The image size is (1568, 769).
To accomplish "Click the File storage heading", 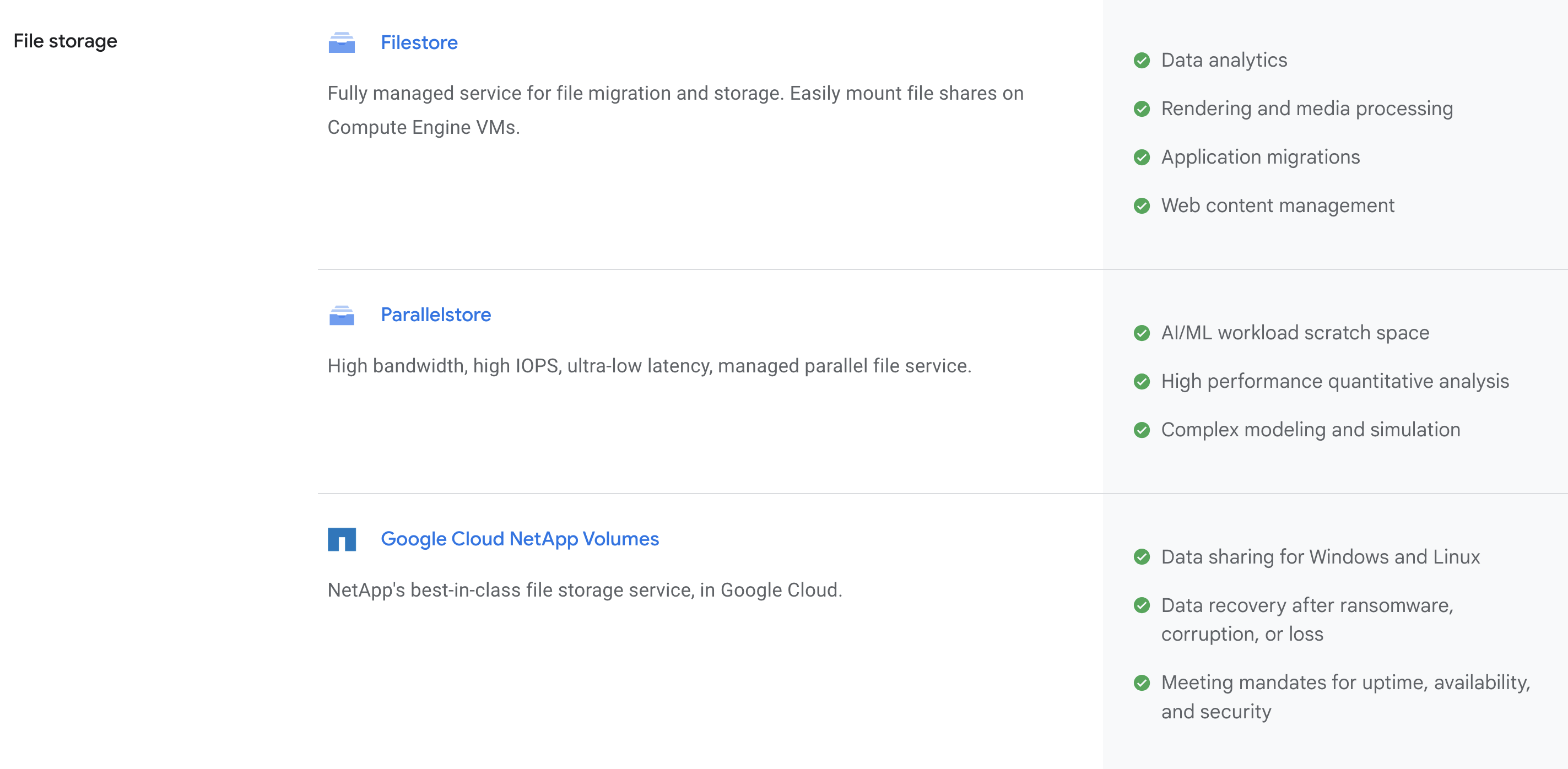I will [x=65, y=41].
